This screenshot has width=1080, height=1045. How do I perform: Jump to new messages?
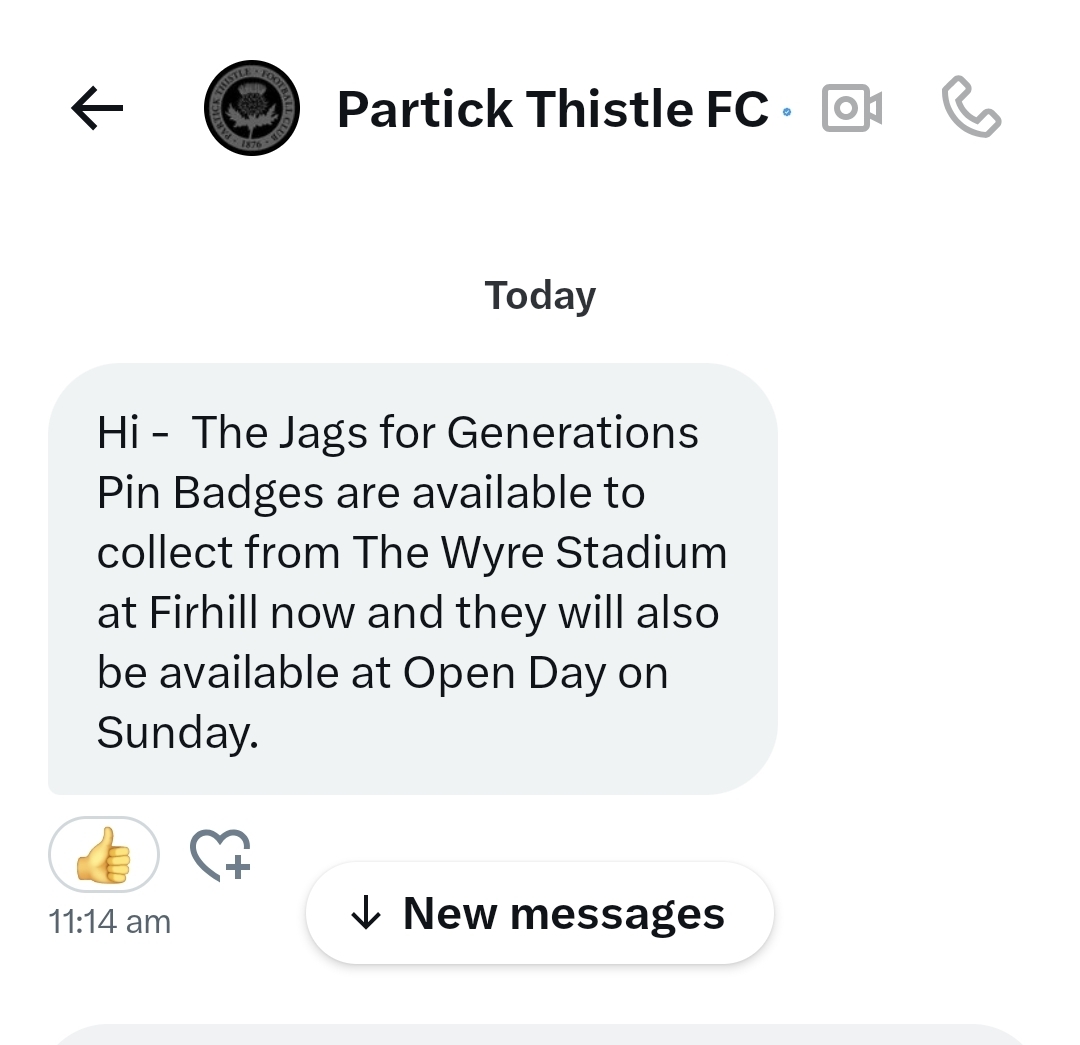click(x=540, y=913)
